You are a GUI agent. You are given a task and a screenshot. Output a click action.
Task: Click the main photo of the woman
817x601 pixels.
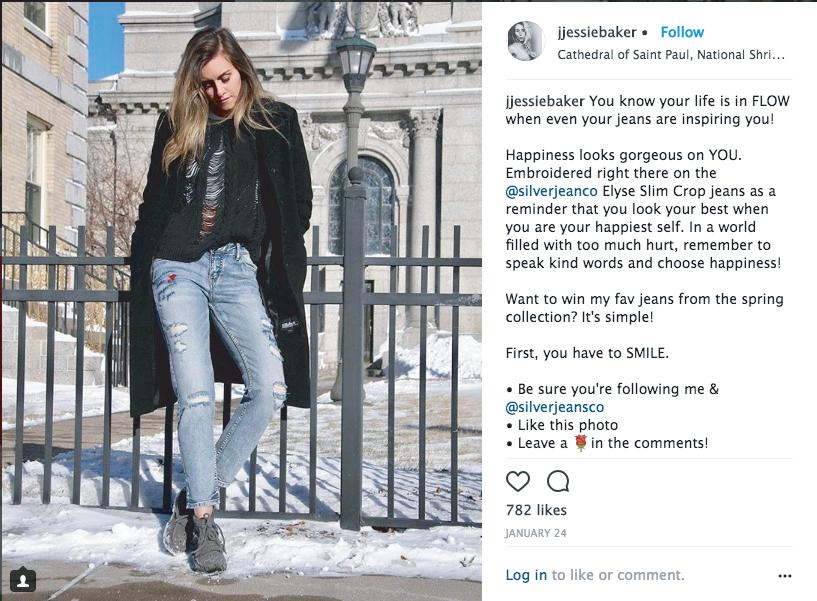point(241,301)
